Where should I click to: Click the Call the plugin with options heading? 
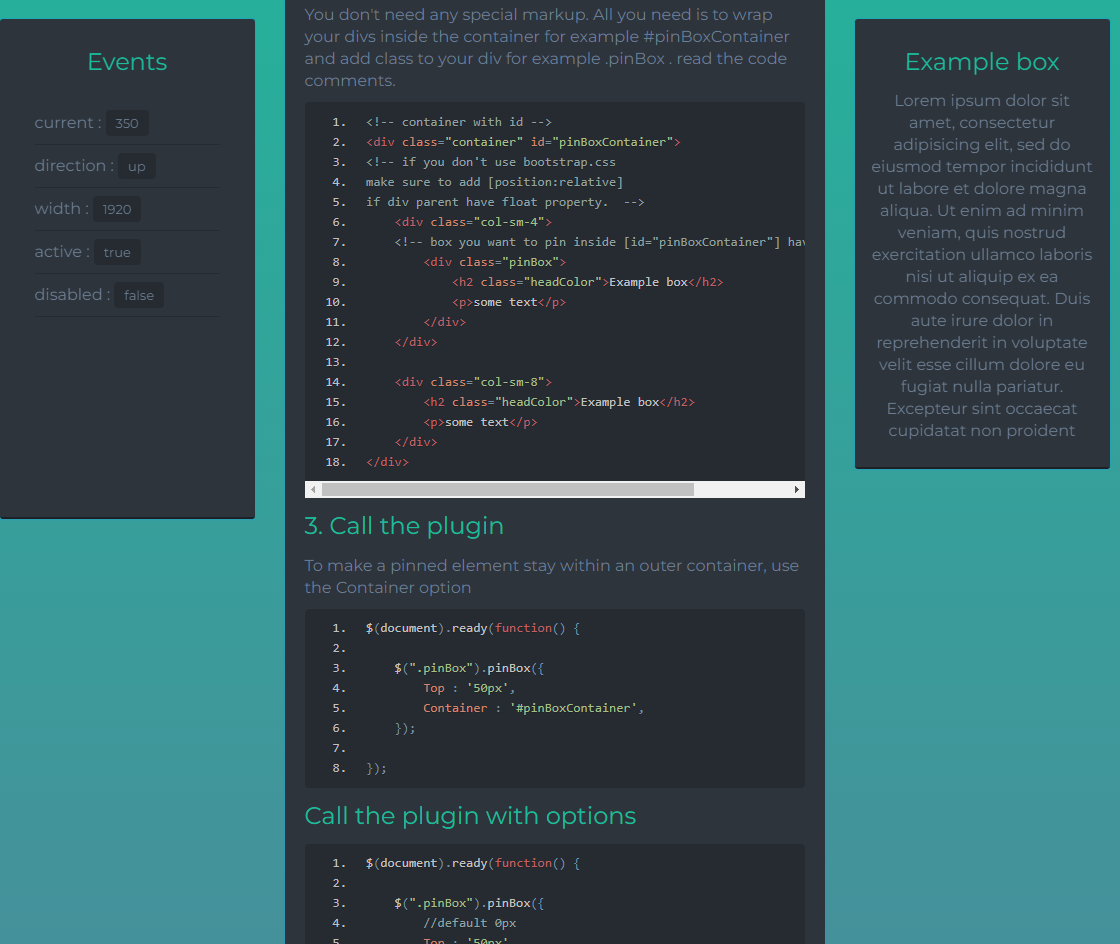(x=470, y=815)
